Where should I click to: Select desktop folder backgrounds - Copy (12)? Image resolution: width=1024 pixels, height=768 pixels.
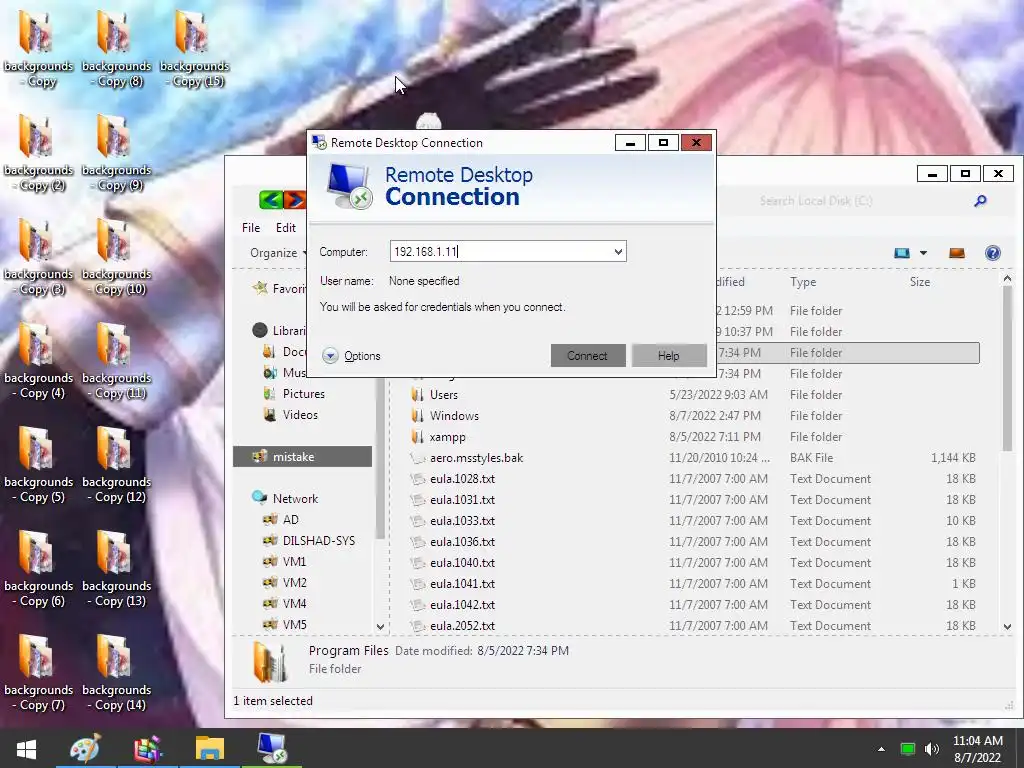coord(116,464)
